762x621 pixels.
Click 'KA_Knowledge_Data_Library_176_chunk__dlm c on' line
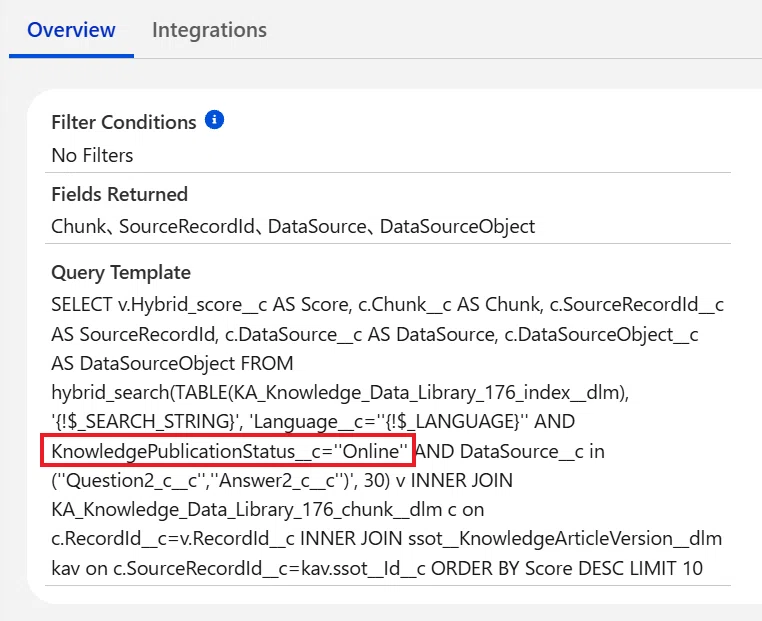[x=268, y=510]
